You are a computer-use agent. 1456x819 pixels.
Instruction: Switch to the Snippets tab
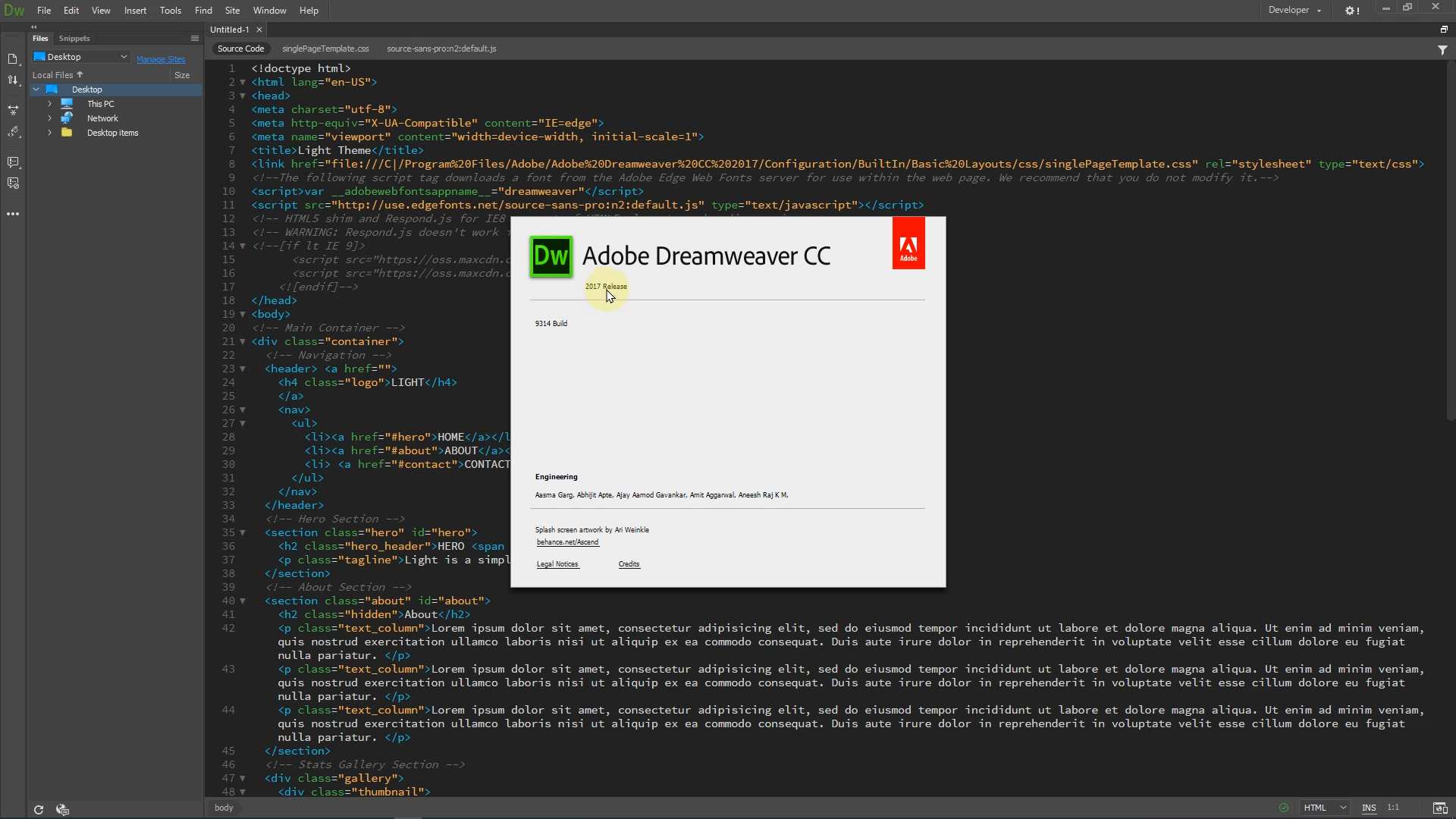pyautogui.click(x=74, y=39)
